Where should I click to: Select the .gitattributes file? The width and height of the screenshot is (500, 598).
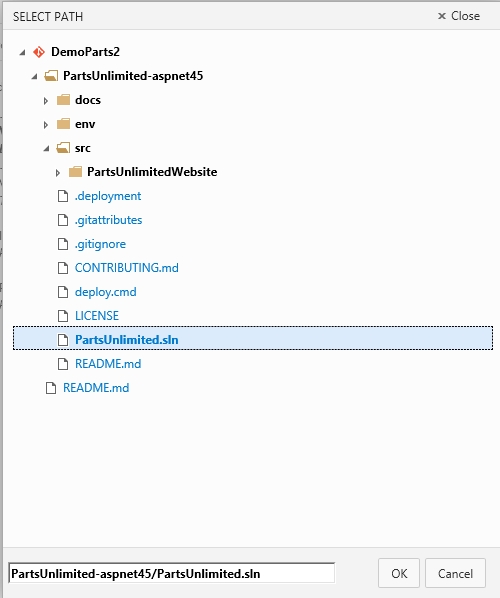[108, 220]
